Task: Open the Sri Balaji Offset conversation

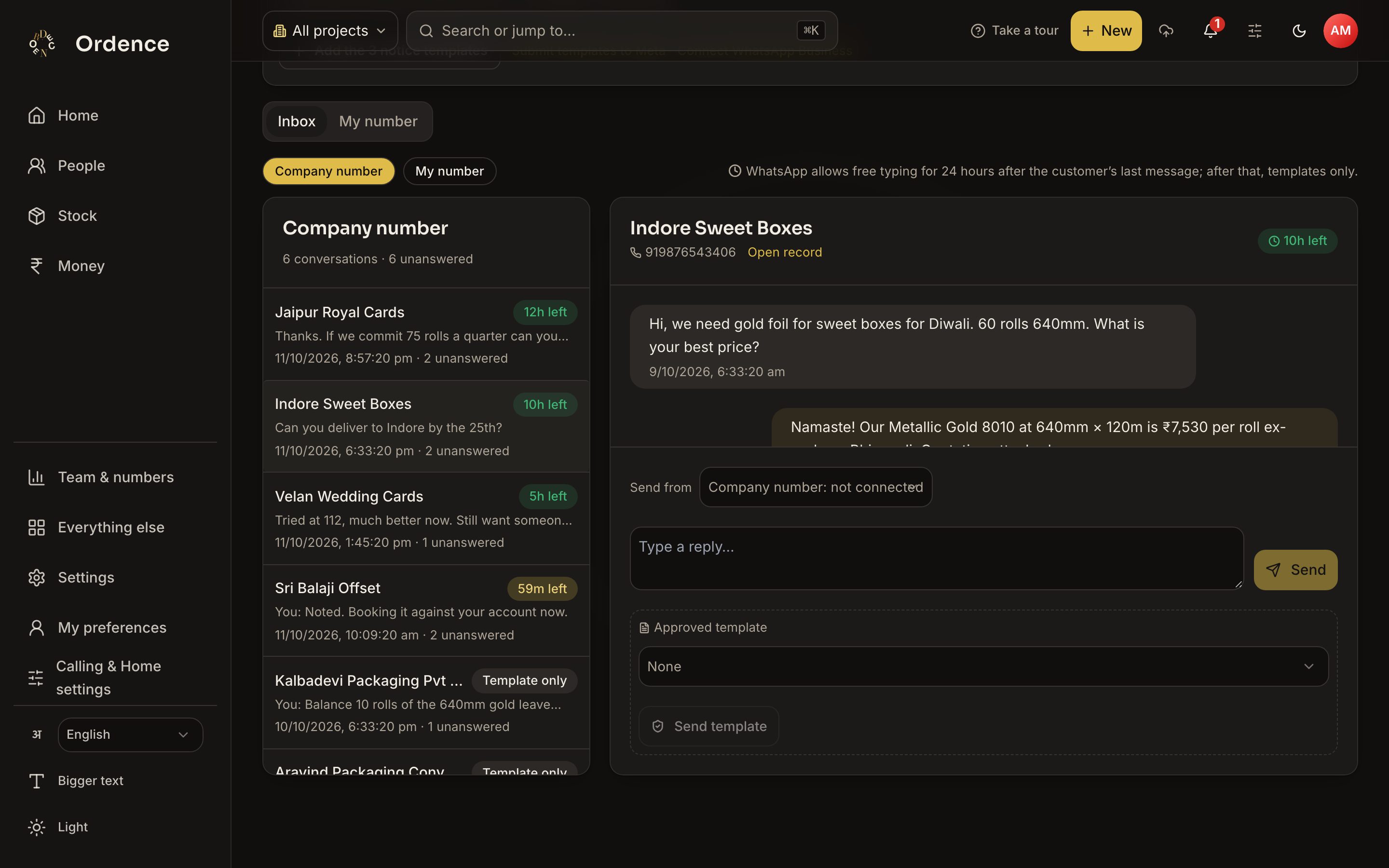Action: click(x=426, y=611)
